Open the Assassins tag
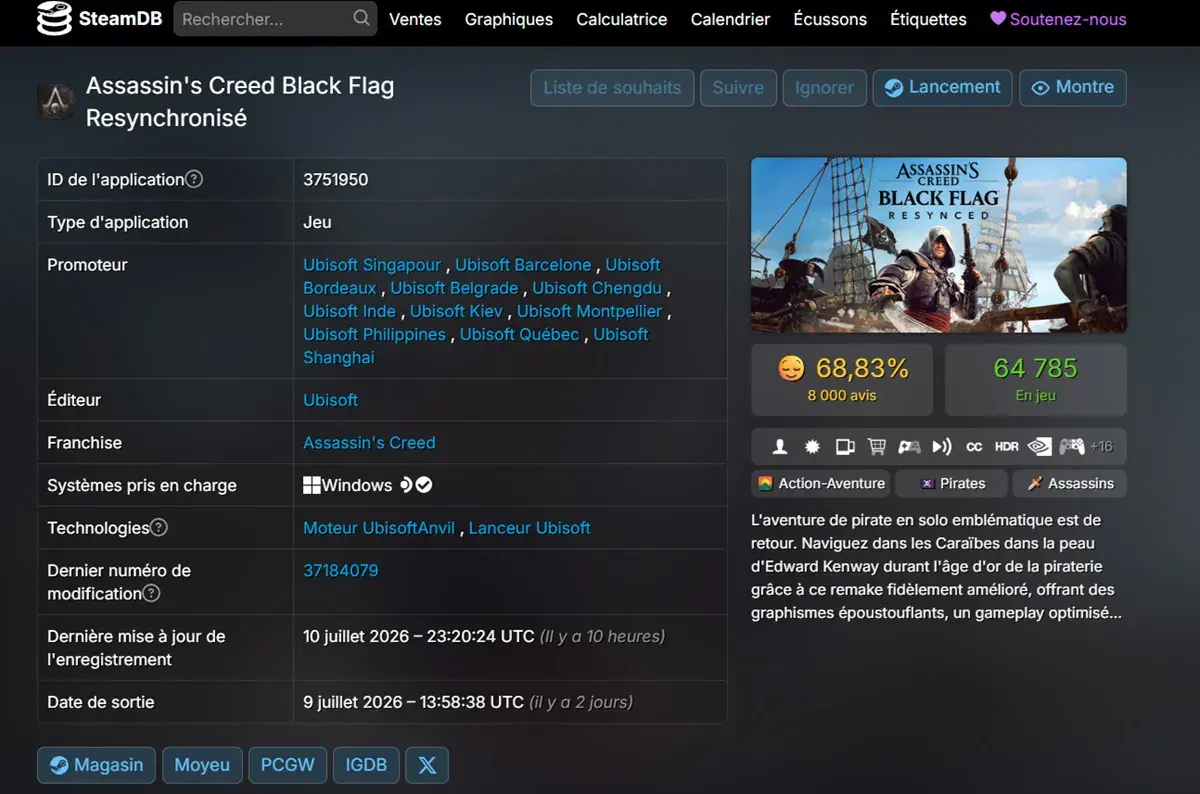Image resolution: width=1200 pixels, height=794 pixels. coord(1070,483)
